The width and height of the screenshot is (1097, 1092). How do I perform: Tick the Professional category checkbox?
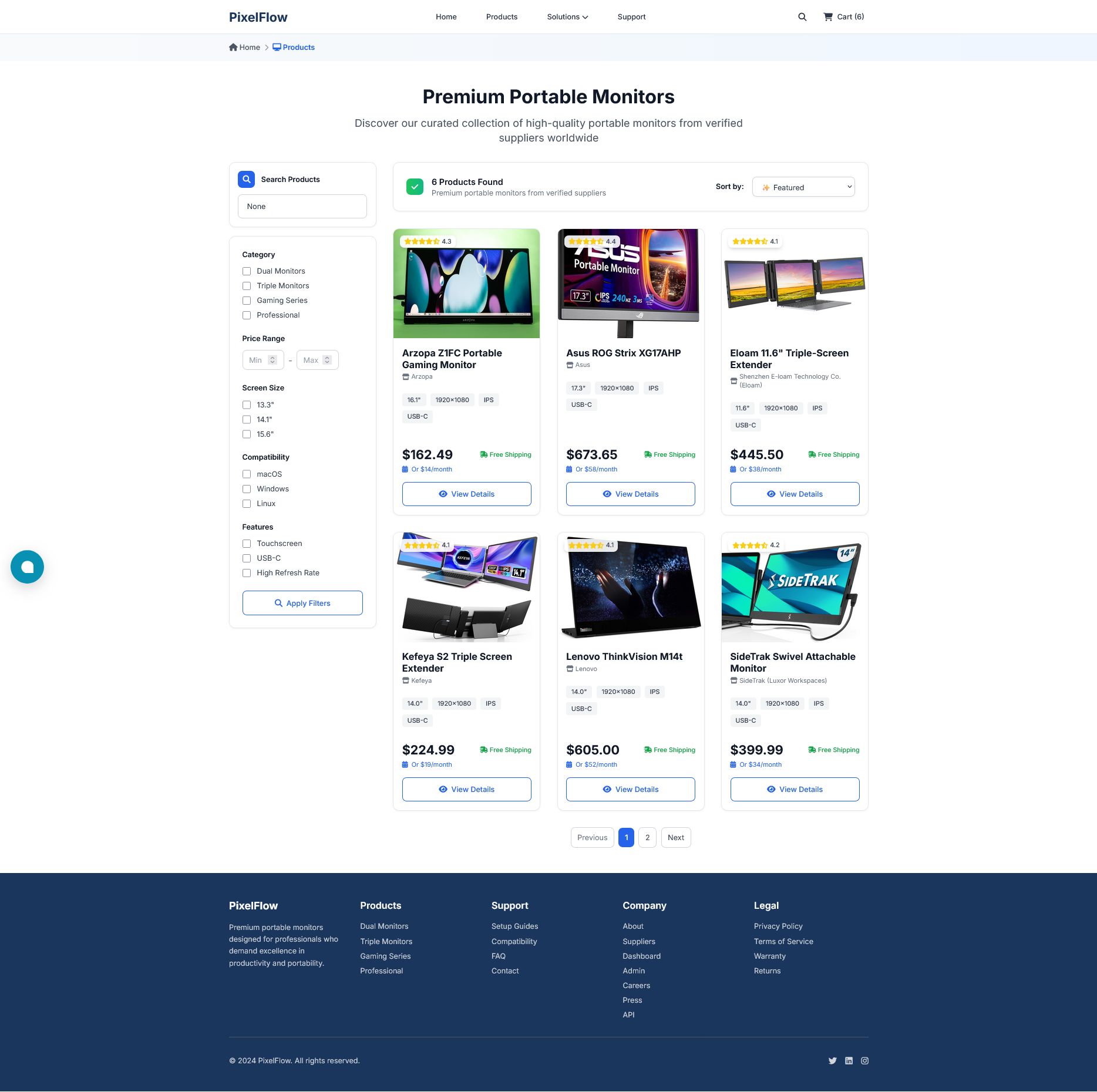pos(247,315)
